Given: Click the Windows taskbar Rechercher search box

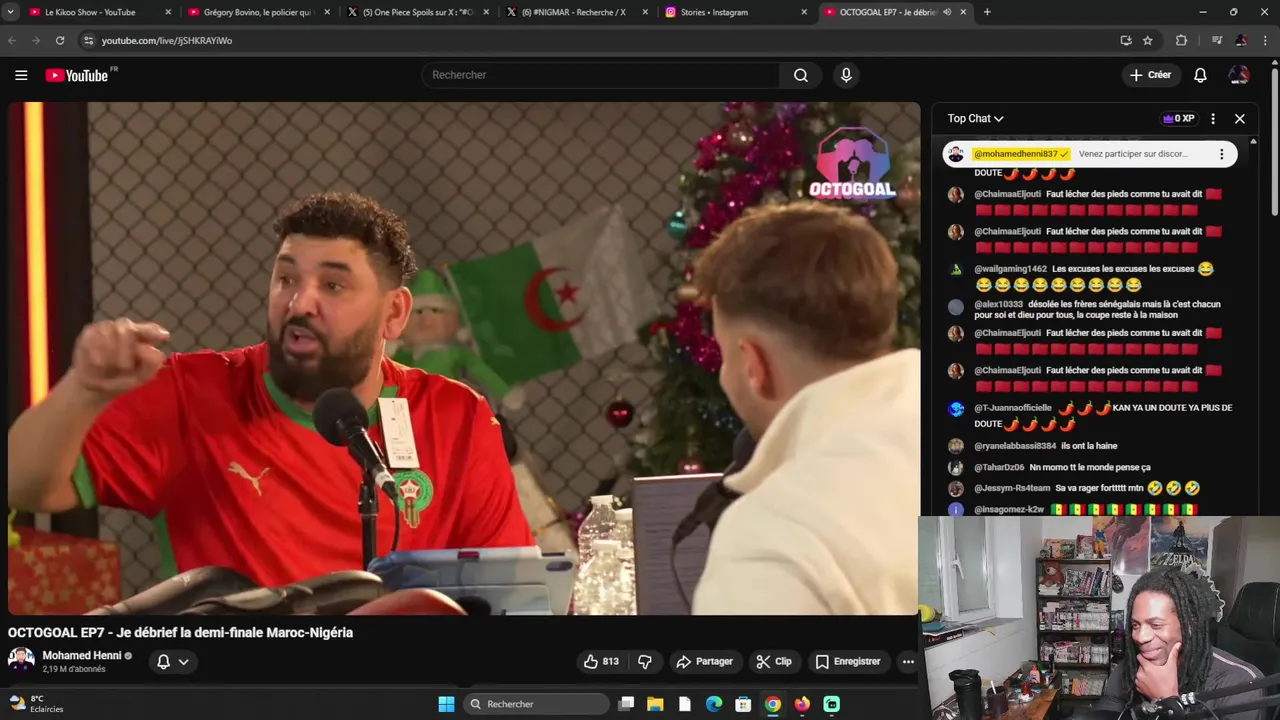Looking at the screenshot, I should point(537,704).
